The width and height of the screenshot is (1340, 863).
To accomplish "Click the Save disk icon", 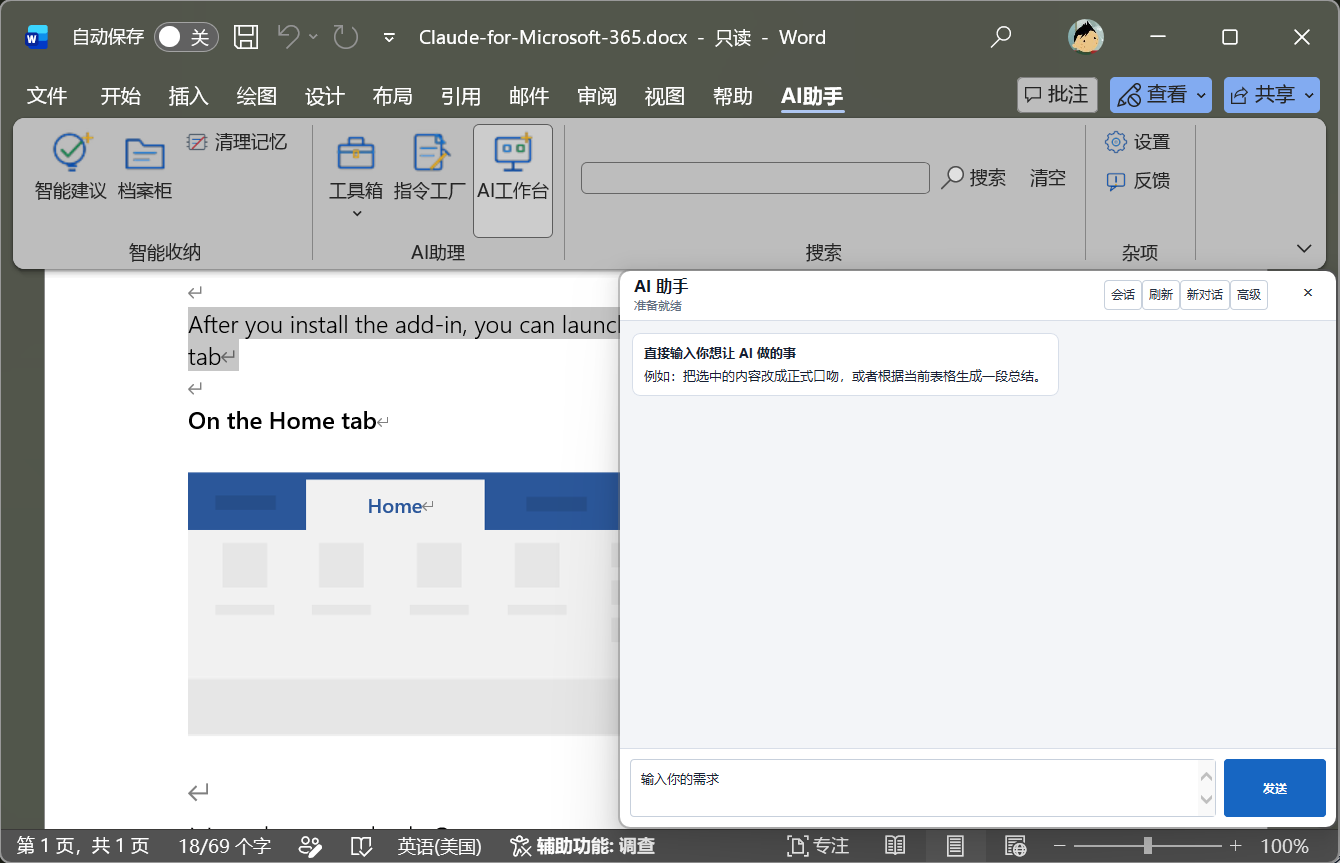I will click(x=246, y=38).
